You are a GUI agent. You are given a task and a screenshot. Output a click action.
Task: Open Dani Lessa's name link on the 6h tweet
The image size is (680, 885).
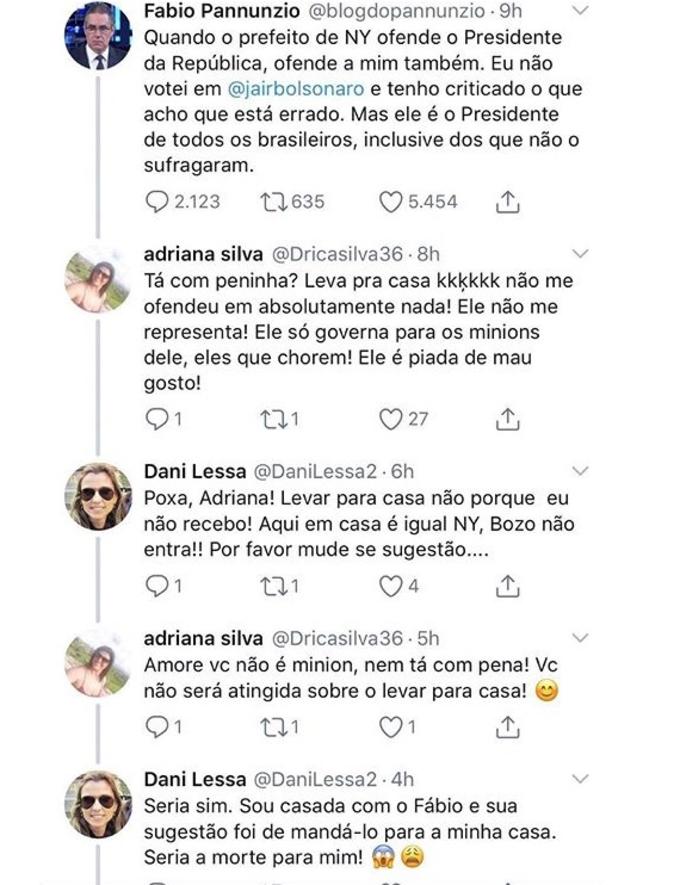(196, 472)
